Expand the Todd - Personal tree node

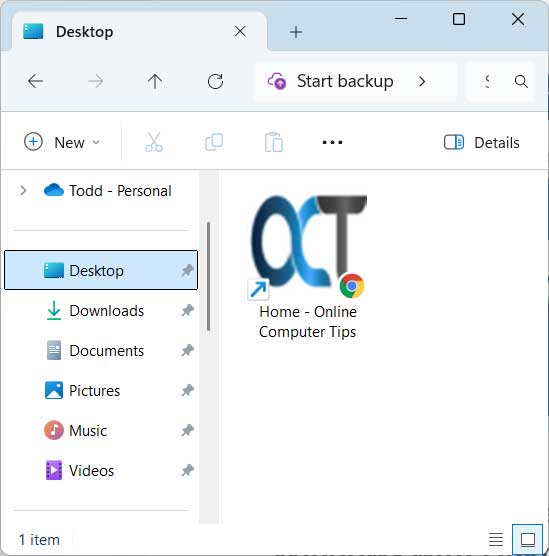coord(23,191)
